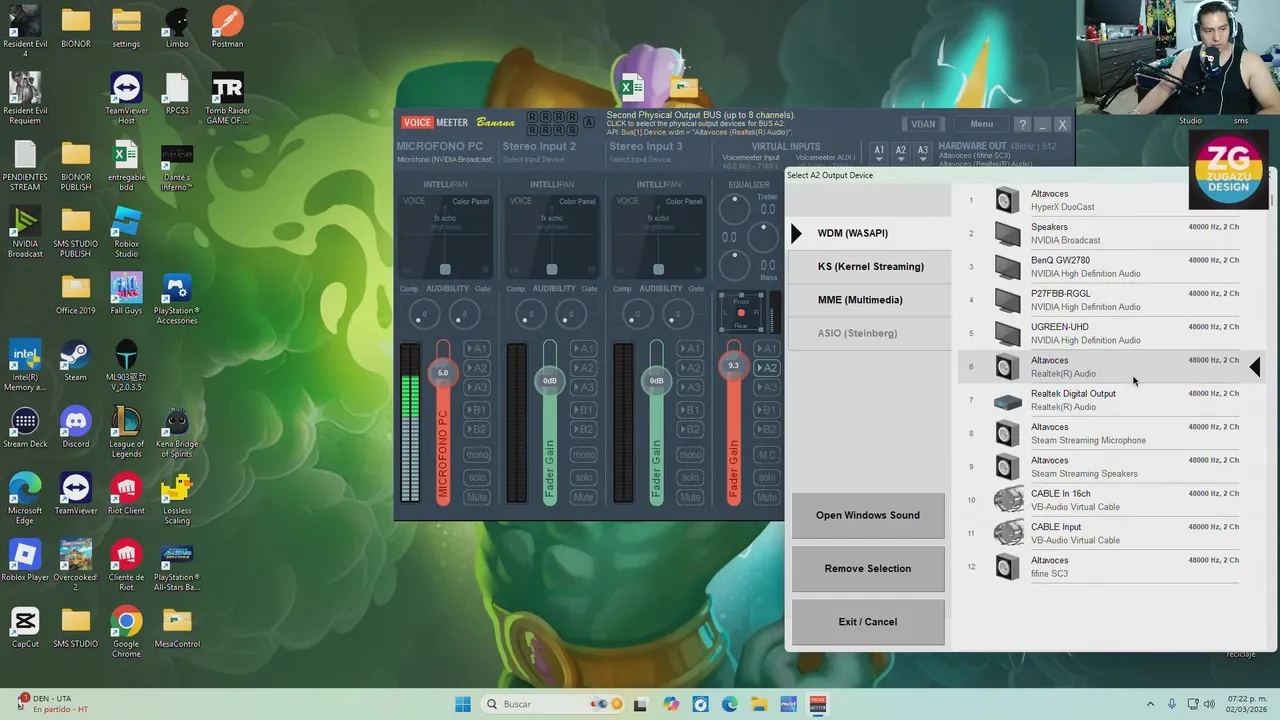Open League of Legends shortcut

coord(126,432)
